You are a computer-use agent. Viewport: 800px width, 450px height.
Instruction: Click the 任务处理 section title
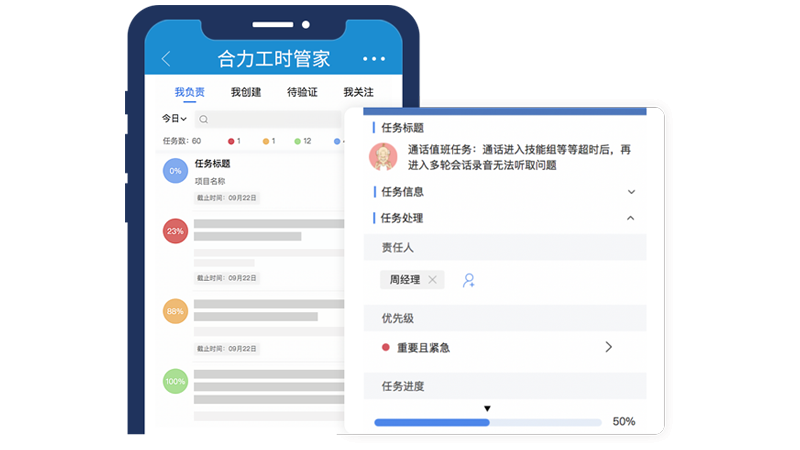coord(402,218)
